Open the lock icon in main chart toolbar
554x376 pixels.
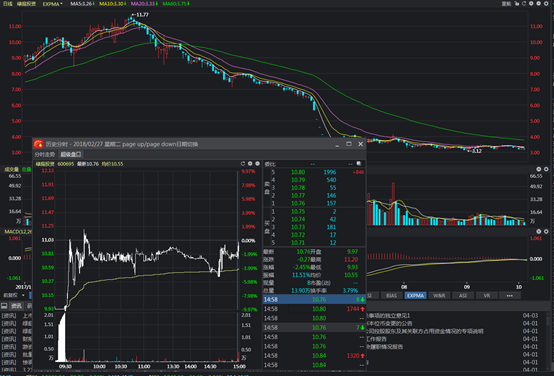click(517, 4)
